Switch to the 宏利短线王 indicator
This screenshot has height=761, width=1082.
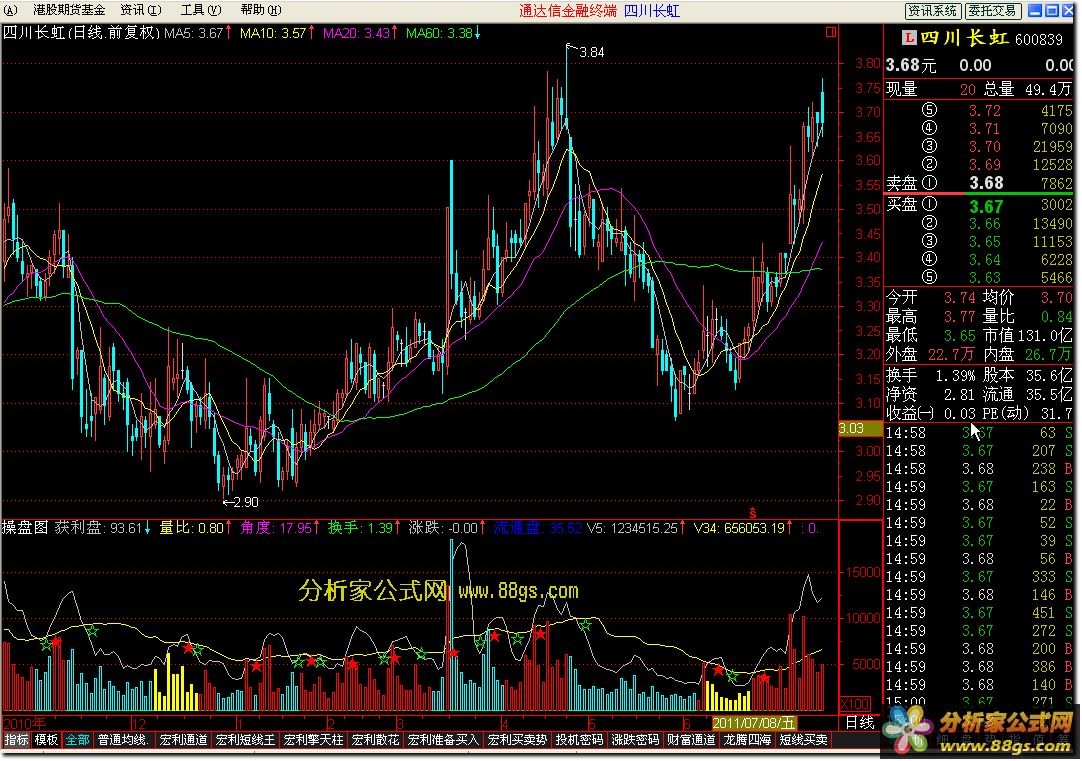pos(245,740)
